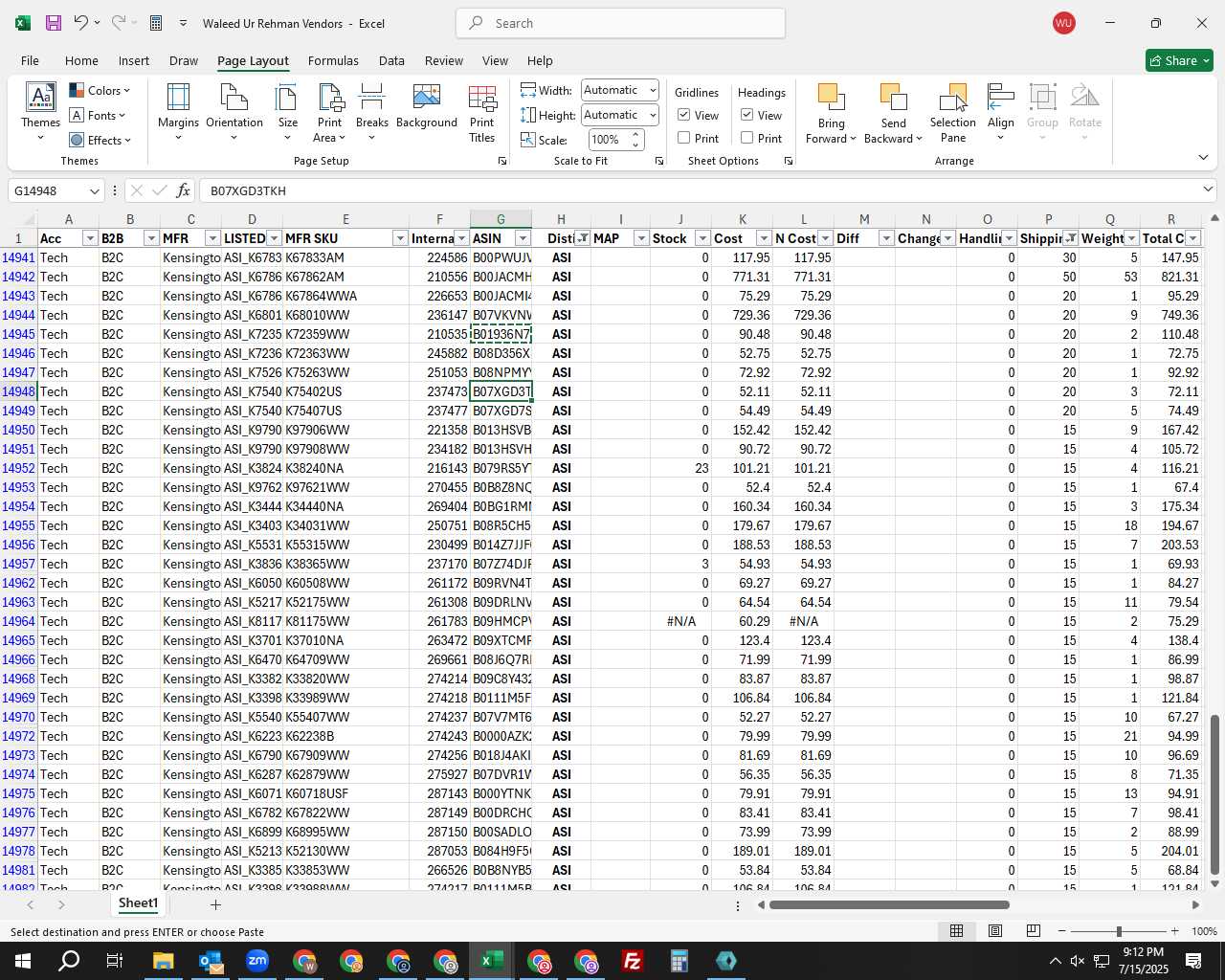Open Margins options
1225x980 pixels.
178,112
